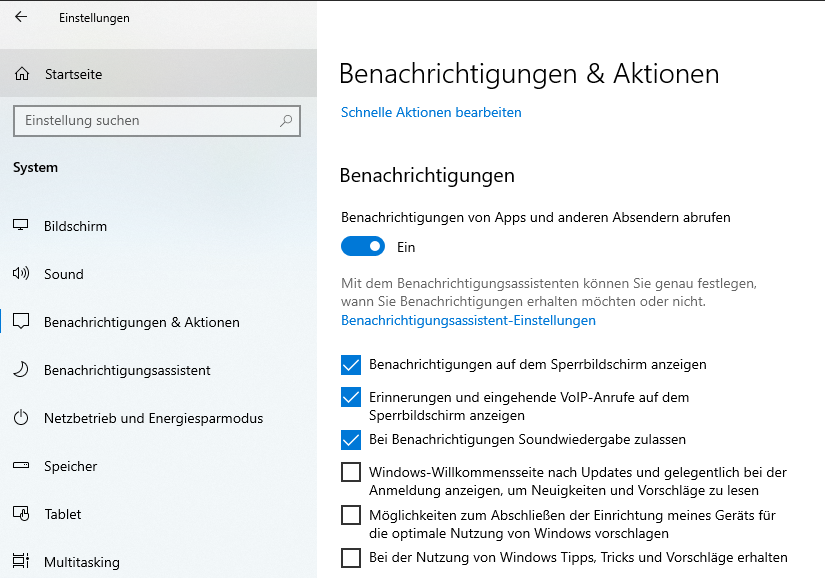Click the Einstellungen window title
This screenshot has height=578, width=825.
(x=94, y=18)
